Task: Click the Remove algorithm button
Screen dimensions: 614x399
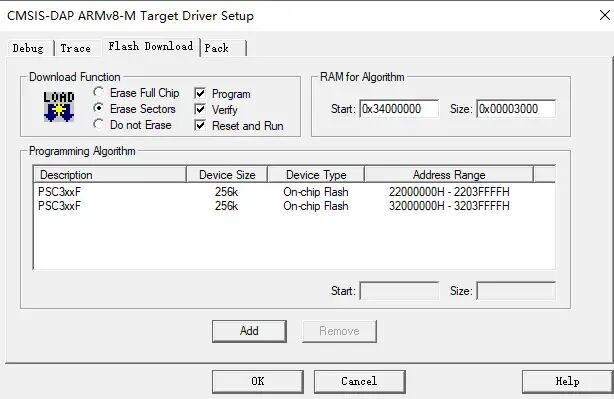Action: (339, 331)
